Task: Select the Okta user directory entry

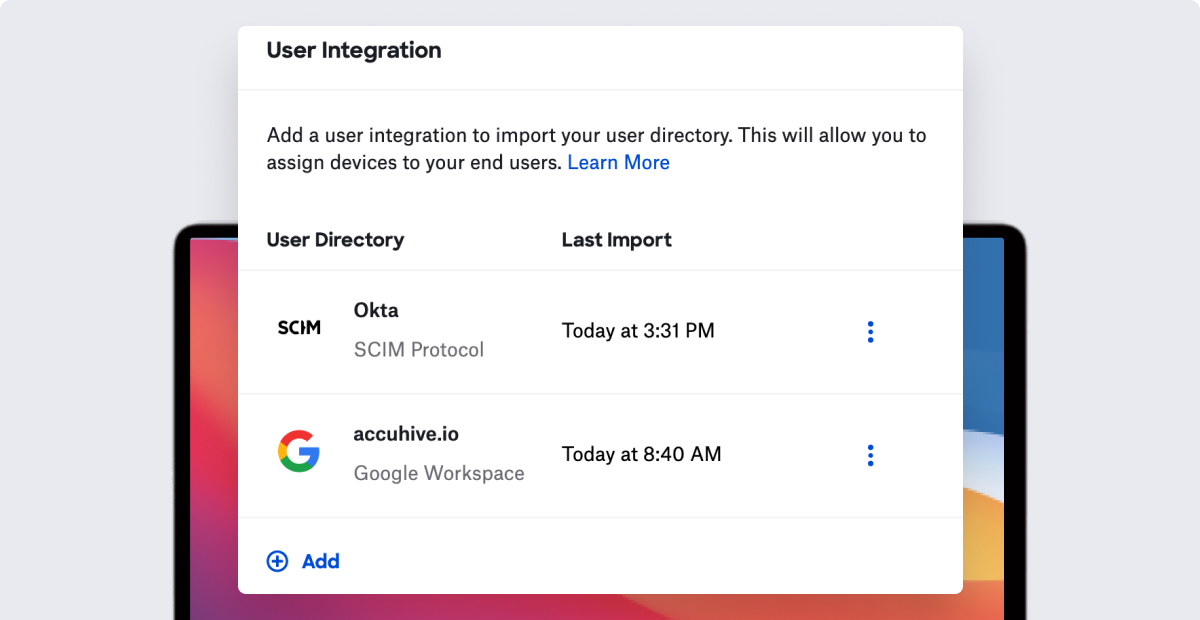Action: tap(376, 310)
